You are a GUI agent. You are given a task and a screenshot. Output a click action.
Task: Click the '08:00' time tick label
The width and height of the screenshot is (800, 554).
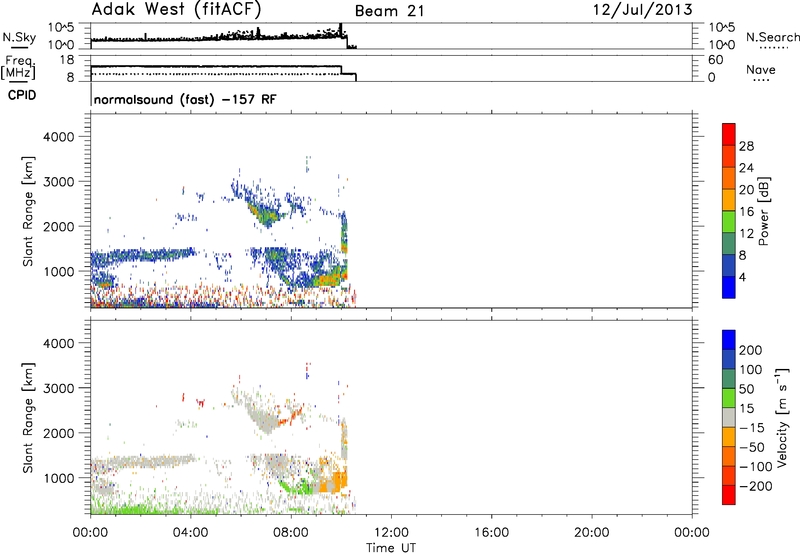291,533
